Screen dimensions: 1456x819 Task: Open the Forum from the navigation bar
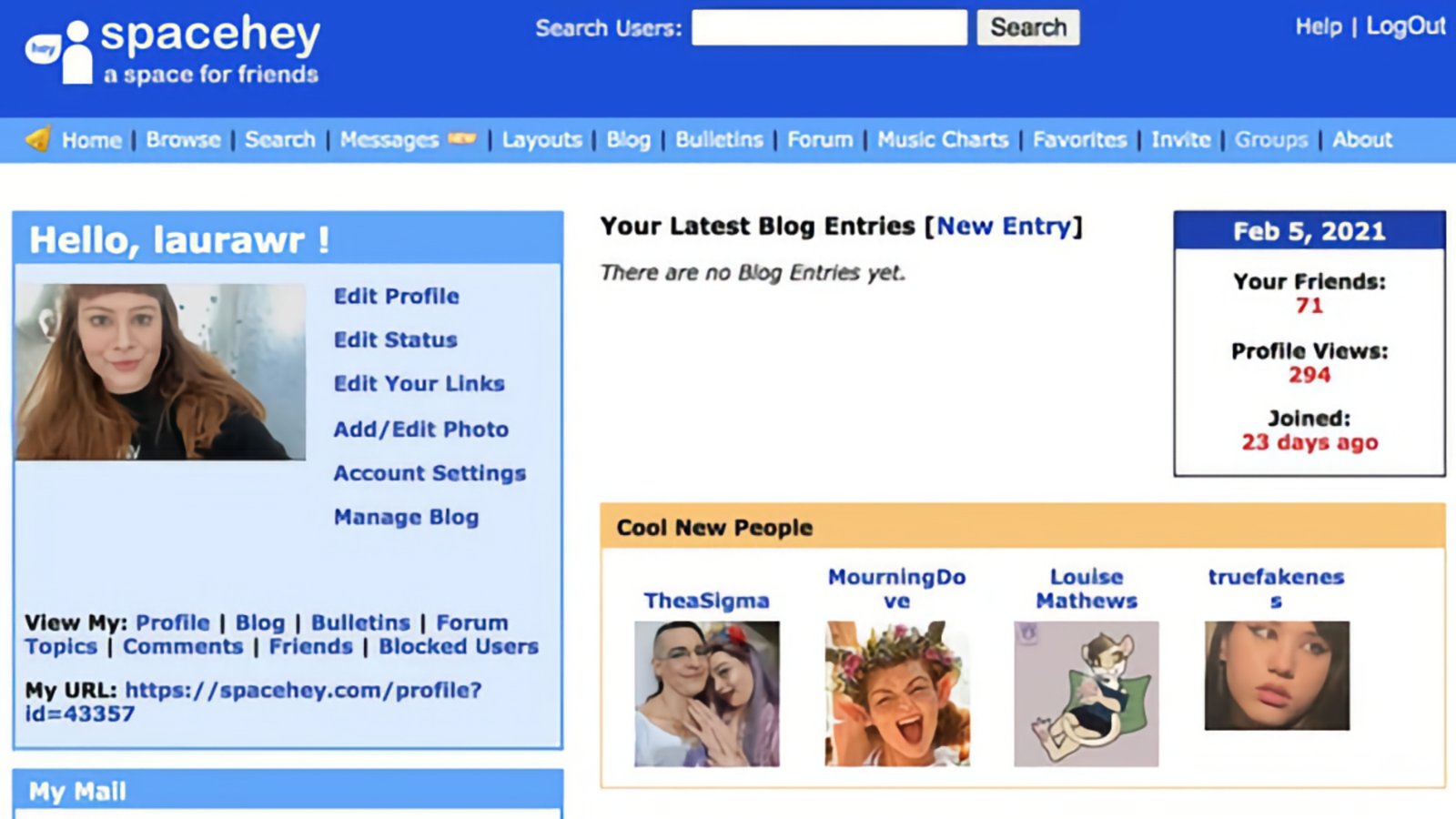[819, 139]
